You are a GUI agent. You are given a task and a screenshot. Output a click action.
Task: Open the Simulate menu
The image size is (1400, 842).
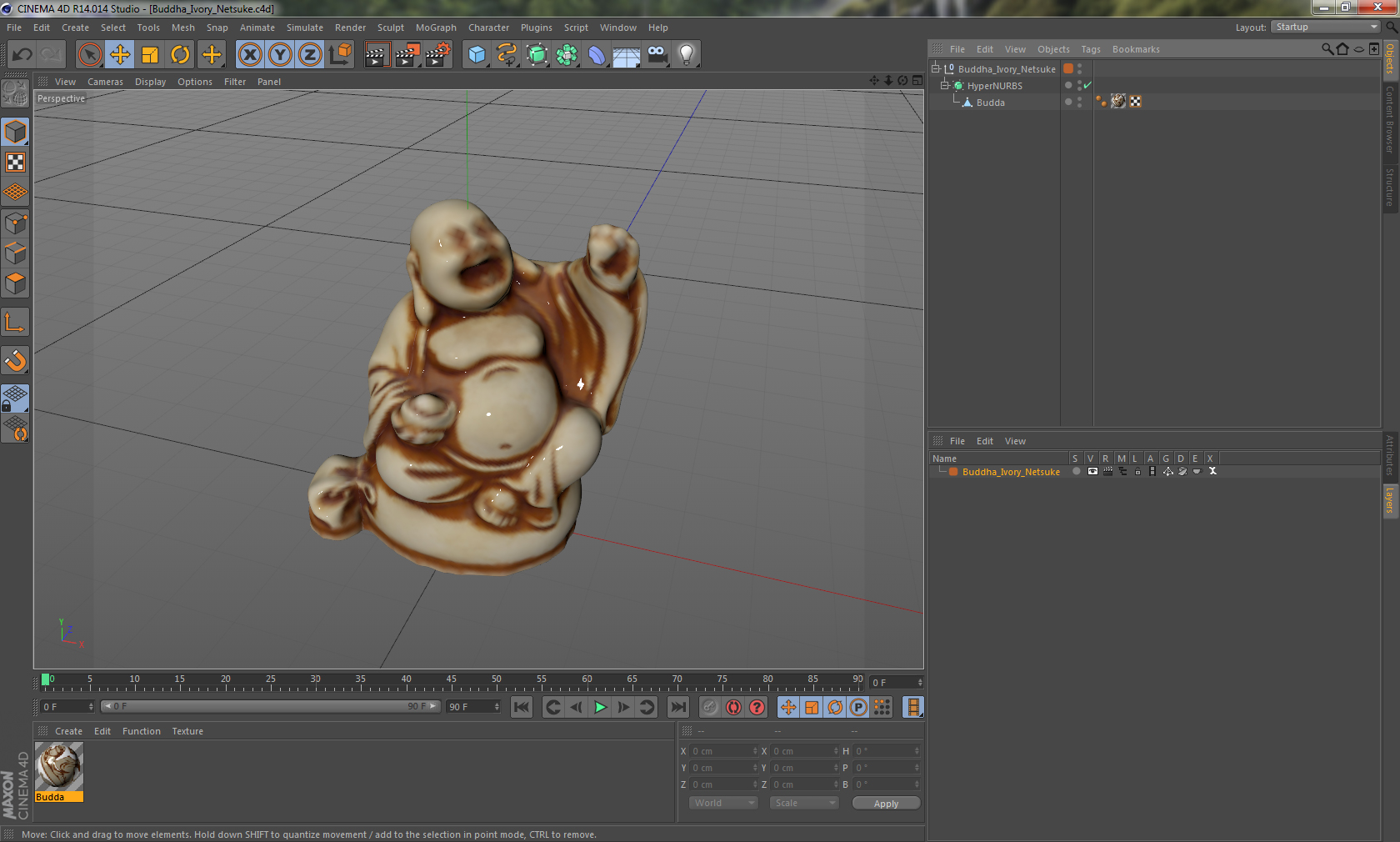(305, 28)
